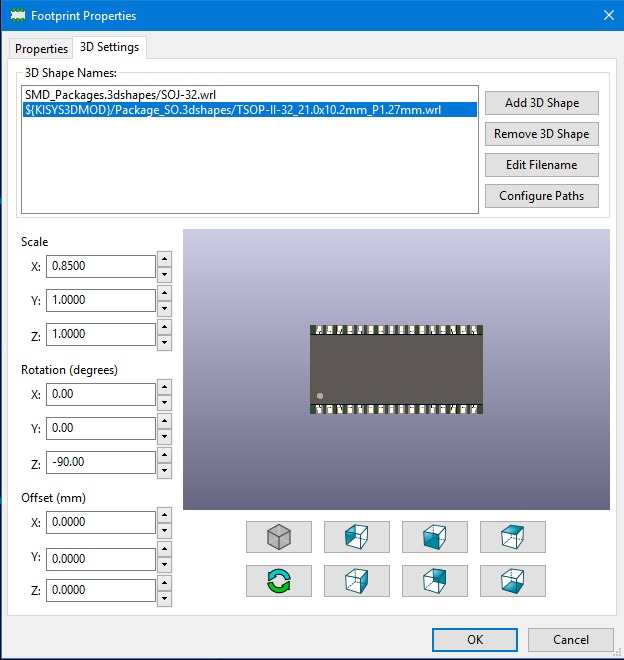Switch preview to top-face cube view

coord(512,537)
